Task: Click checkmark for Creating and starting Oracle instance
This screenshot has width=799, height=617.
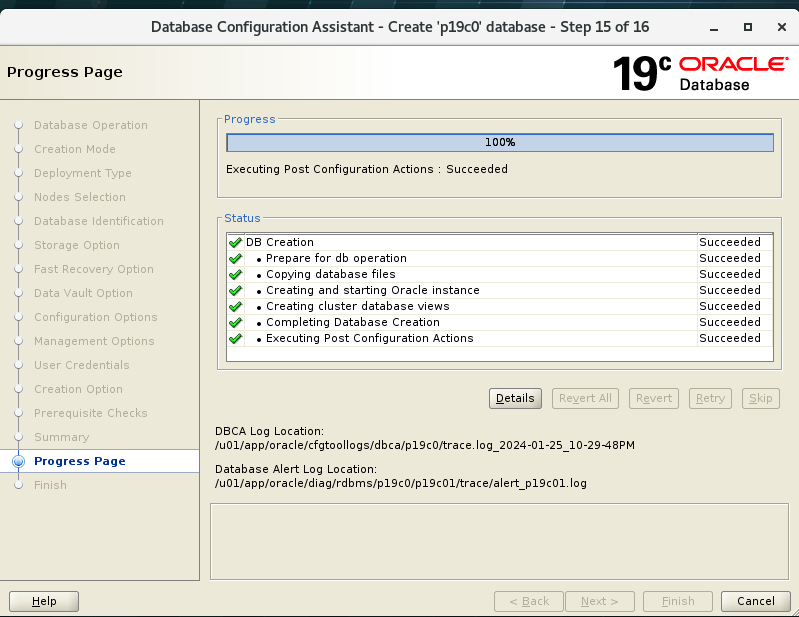Action: coord(235,290)
